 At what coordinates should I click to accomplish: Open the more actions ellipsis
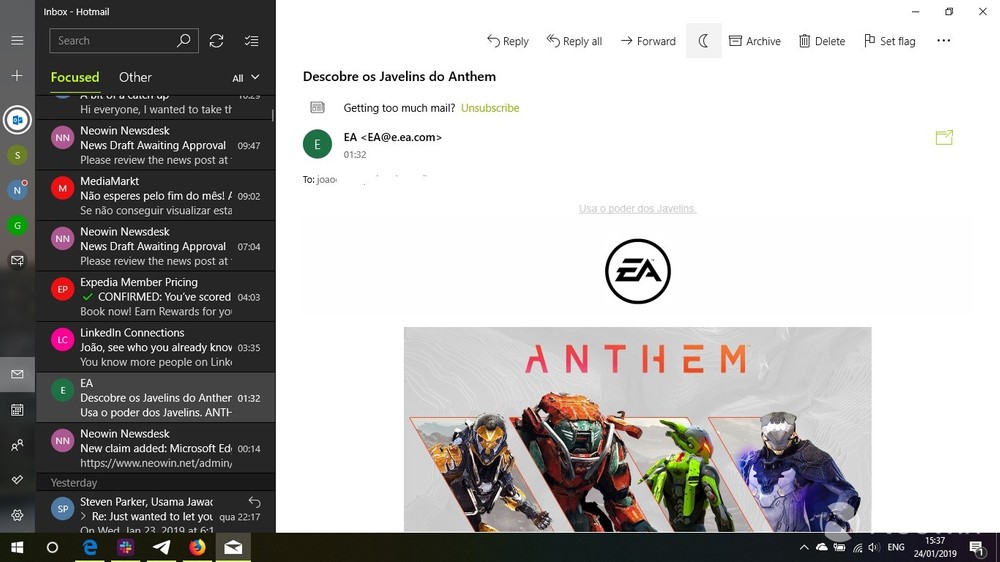[x=943, y=40]
